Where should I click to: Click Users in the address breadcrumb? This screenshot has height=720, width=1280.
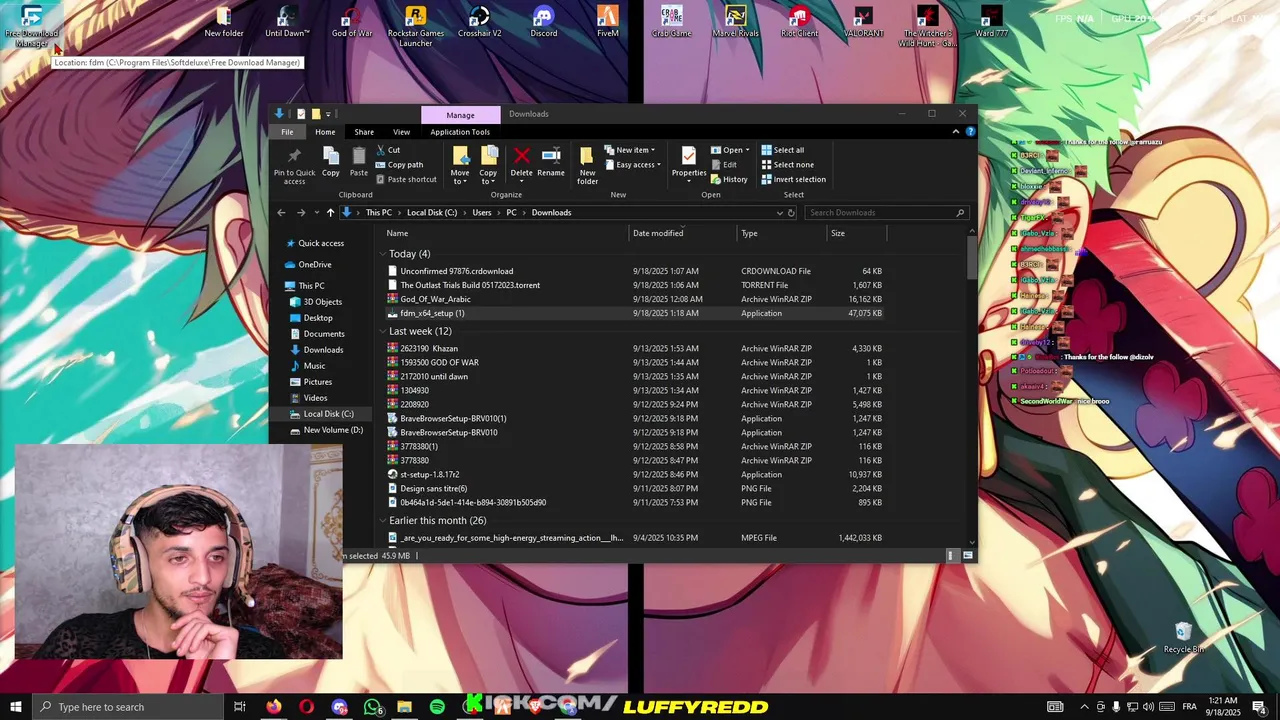pyautogui.click(x=482, y=213)
